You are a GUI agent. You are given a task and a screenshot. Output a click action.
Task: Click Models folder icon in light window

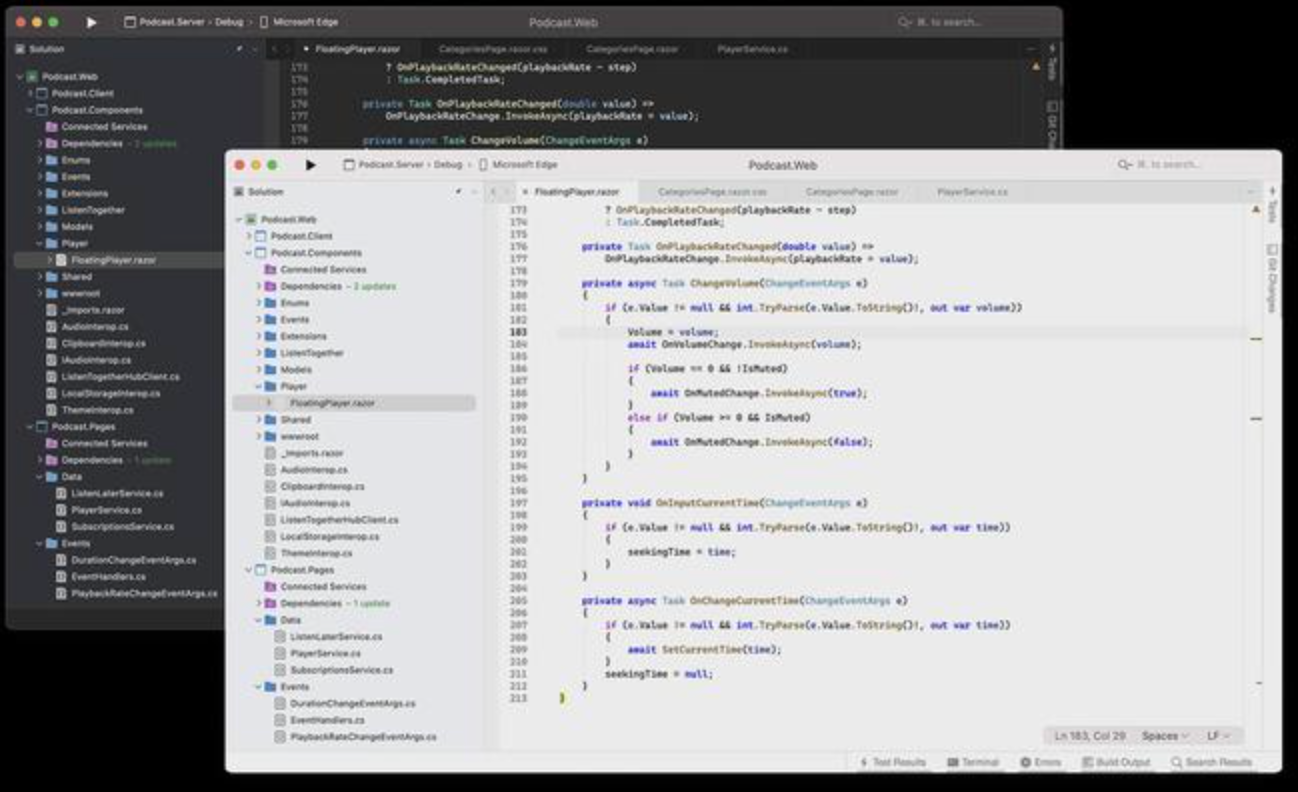pyautogui.click(x=270, y=370)
